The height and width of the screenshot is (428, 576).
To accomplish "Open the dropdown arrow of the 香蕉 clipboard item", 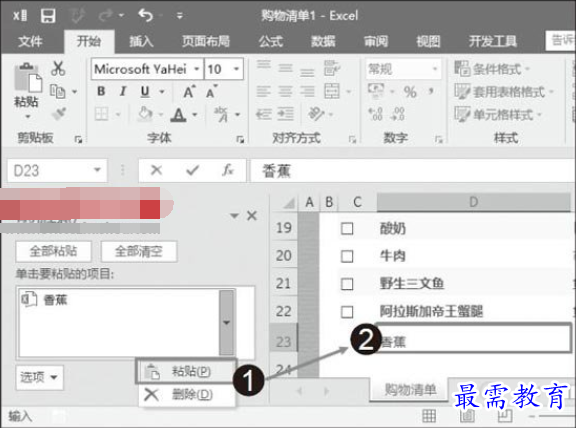I will click(227, 323).
